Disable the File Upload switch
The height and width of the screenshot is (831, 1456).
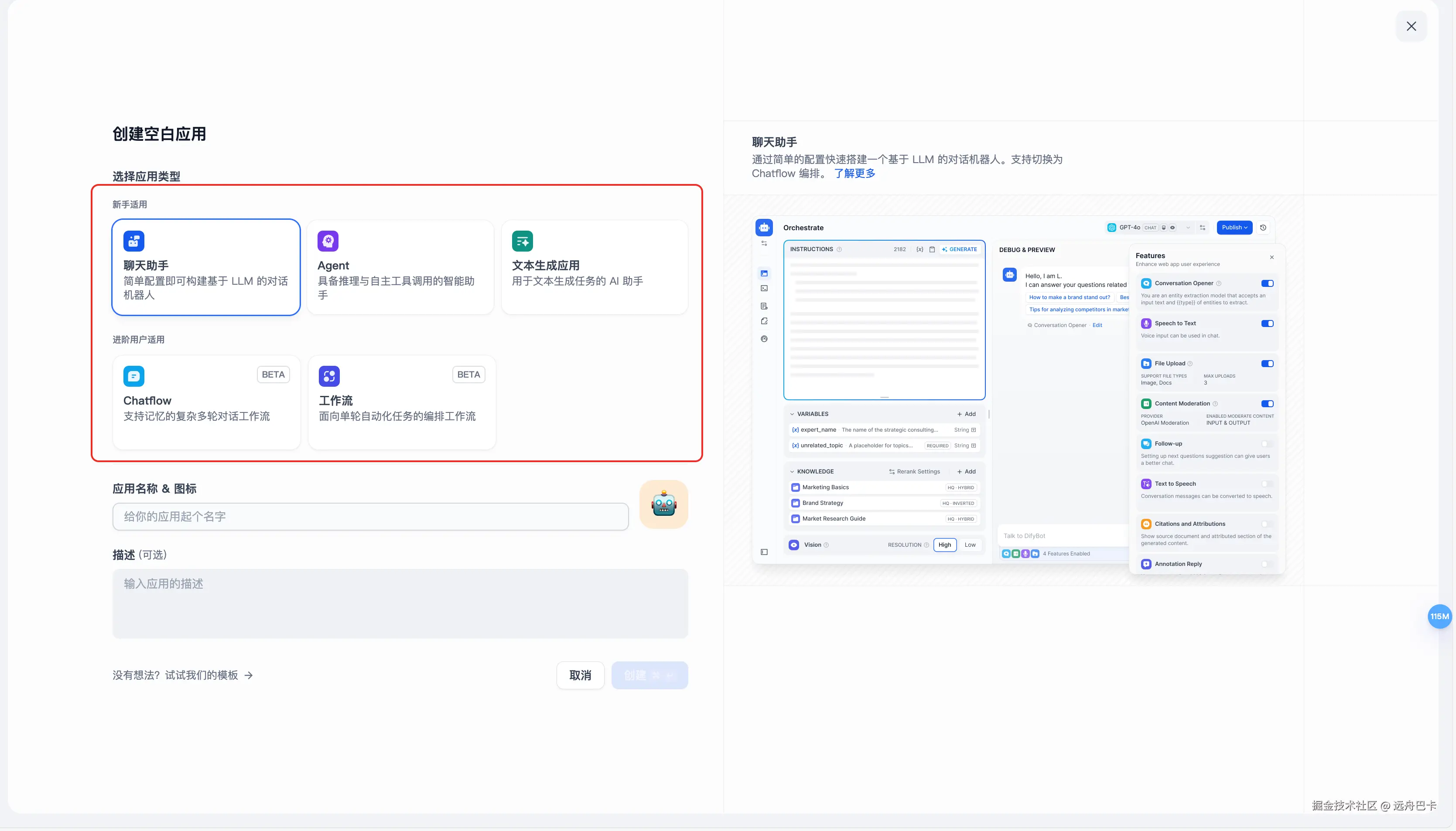(x=1267, y=364)
